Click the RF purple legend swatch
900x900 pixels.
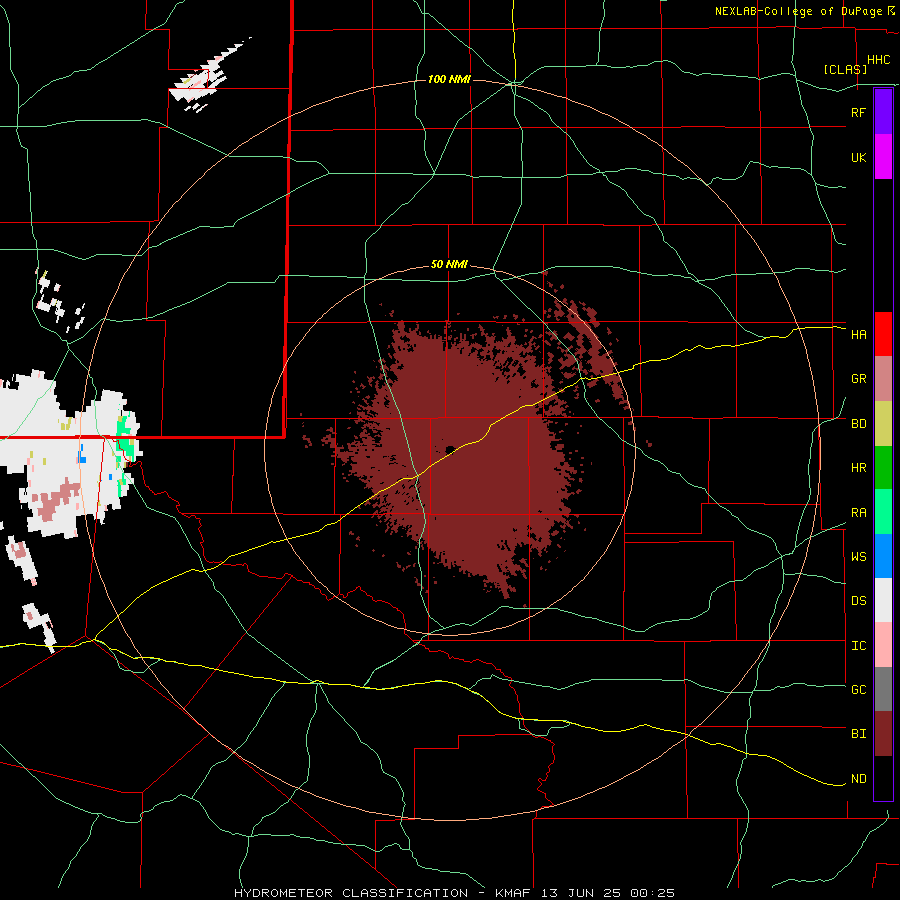(883, 112)
